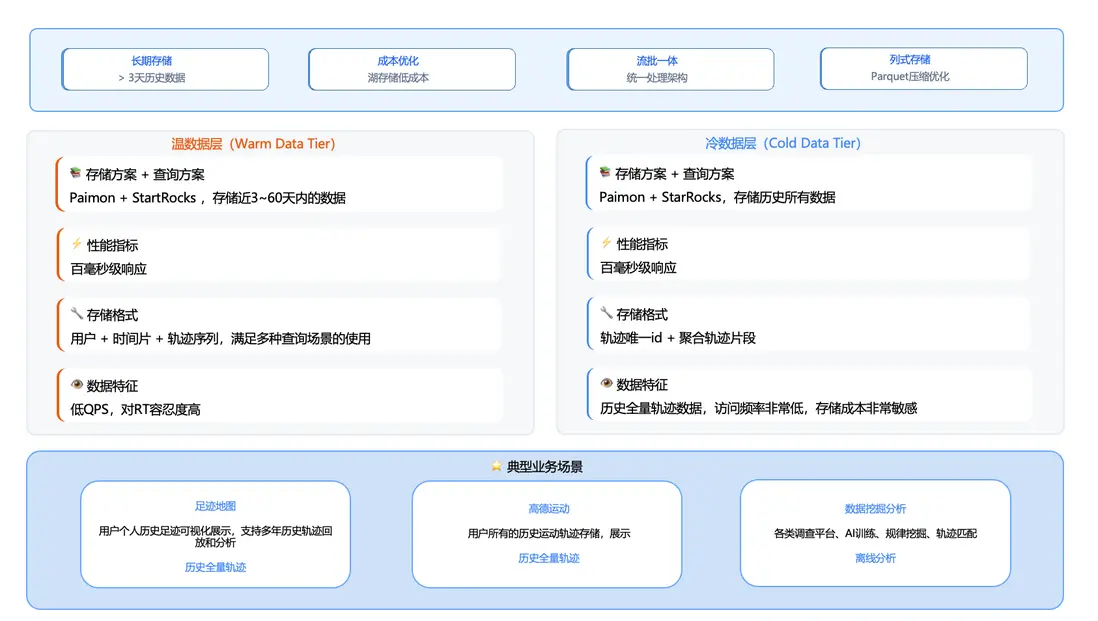Click the 低QPS，对RT容忍度高 line
Image resolution: width=1098 pixels, height=621 pixels.
tap(135, 410)
